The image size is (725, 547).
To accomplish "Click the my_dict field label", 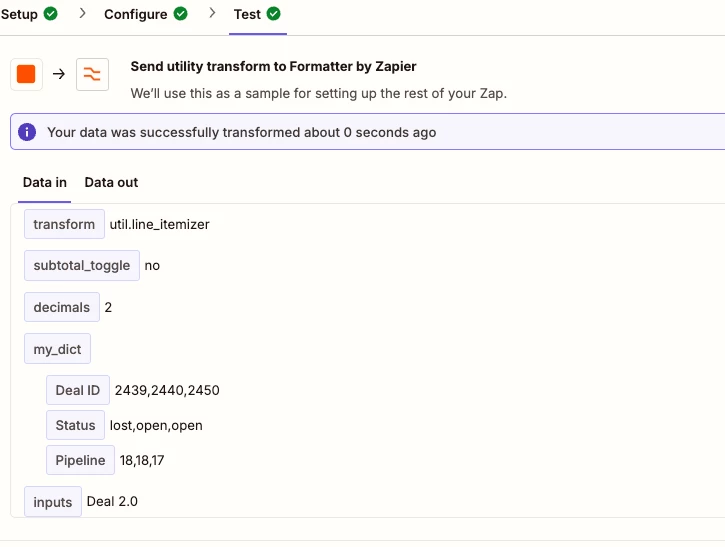I will coord(57,349).
